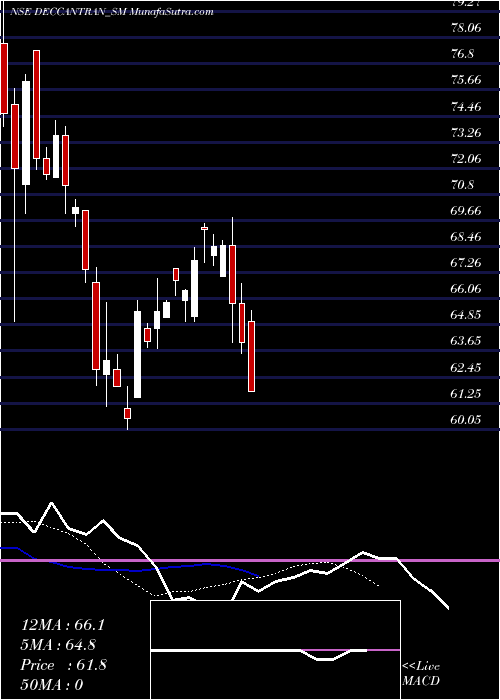
Task: Click the 62.45 price axis label
Action: click(x=466, y=368)
